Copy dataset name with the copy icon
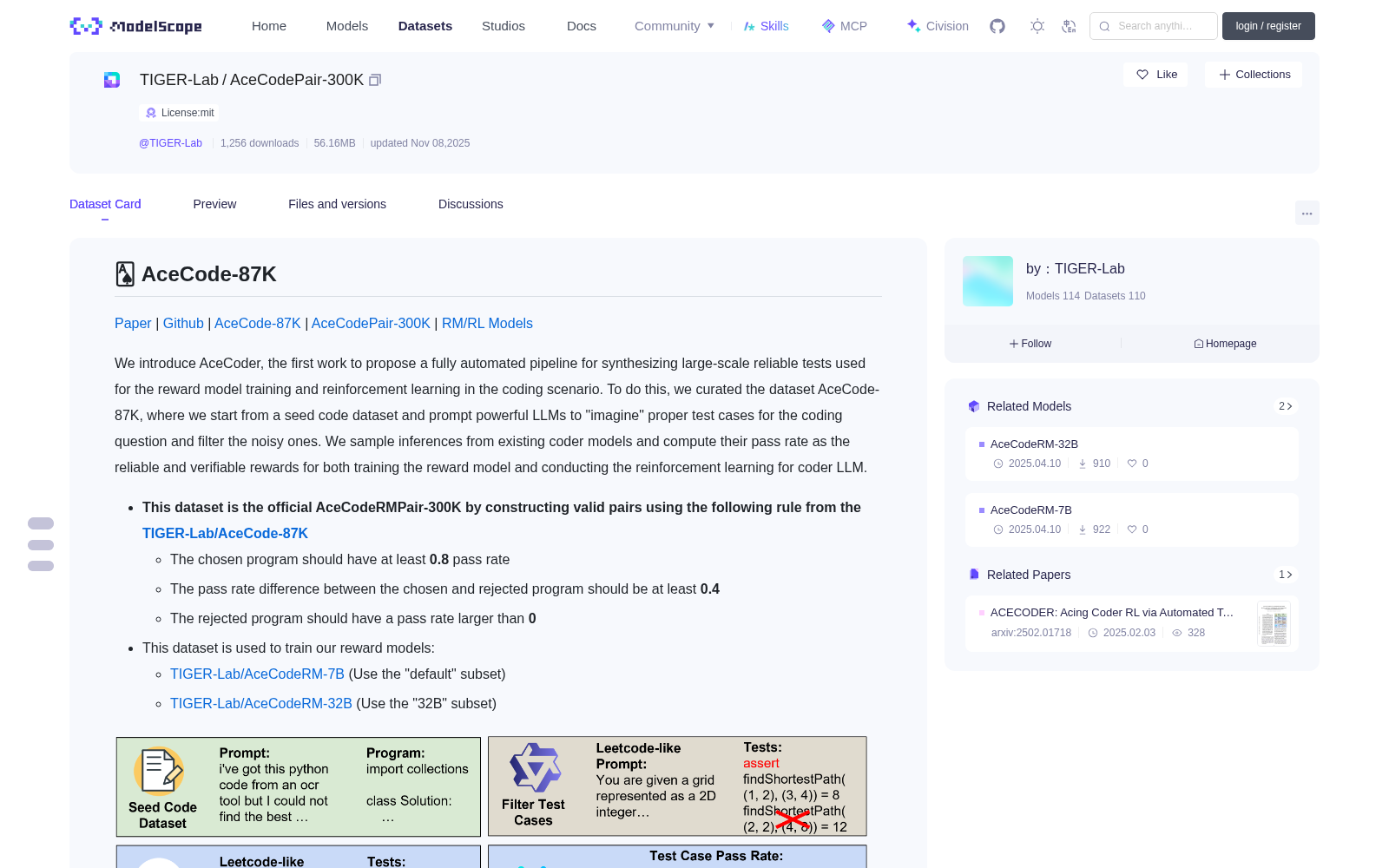 click(x=375, y=80)
